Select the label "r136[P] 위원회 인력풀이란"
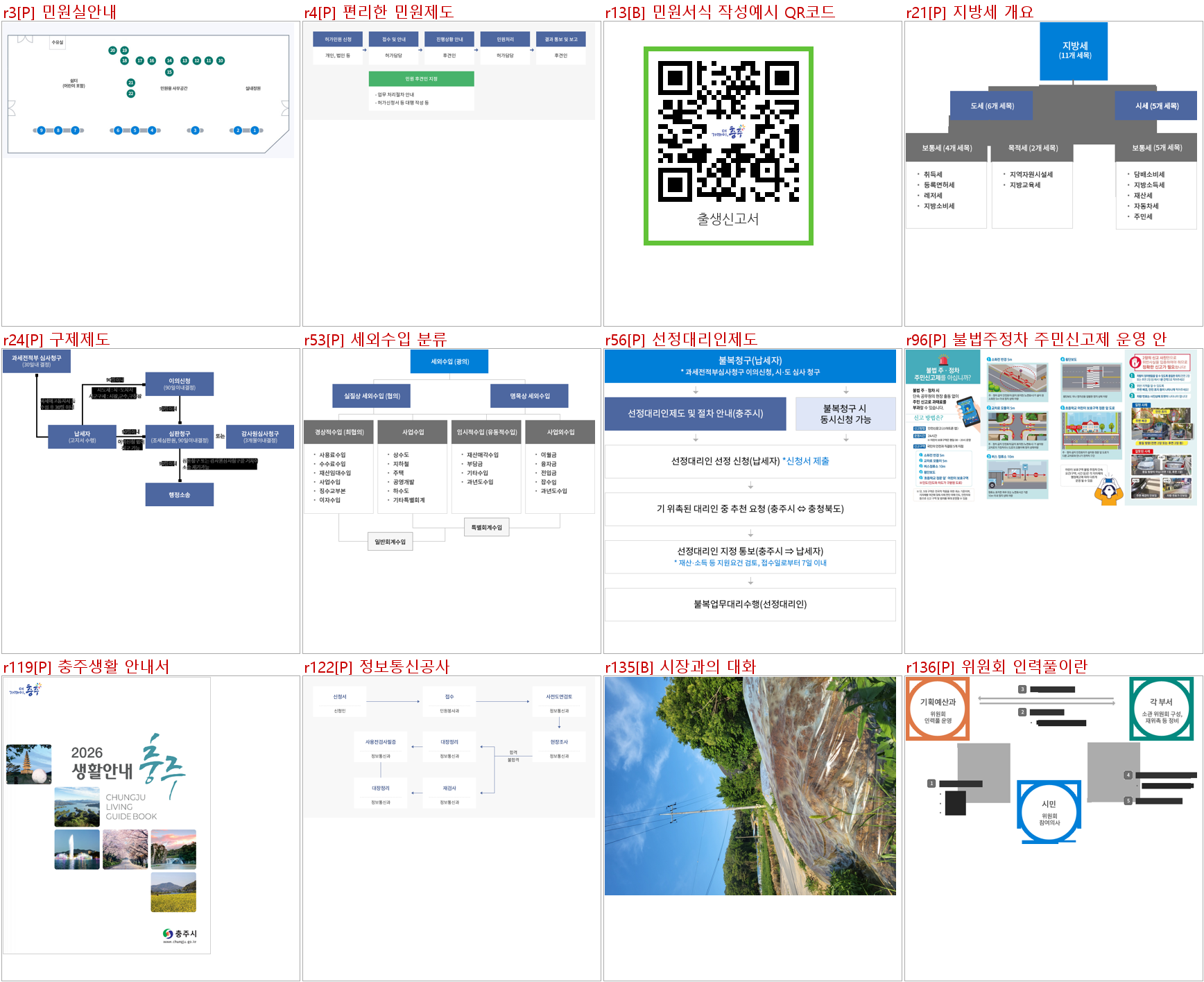1204x982 pixels. 997,666
